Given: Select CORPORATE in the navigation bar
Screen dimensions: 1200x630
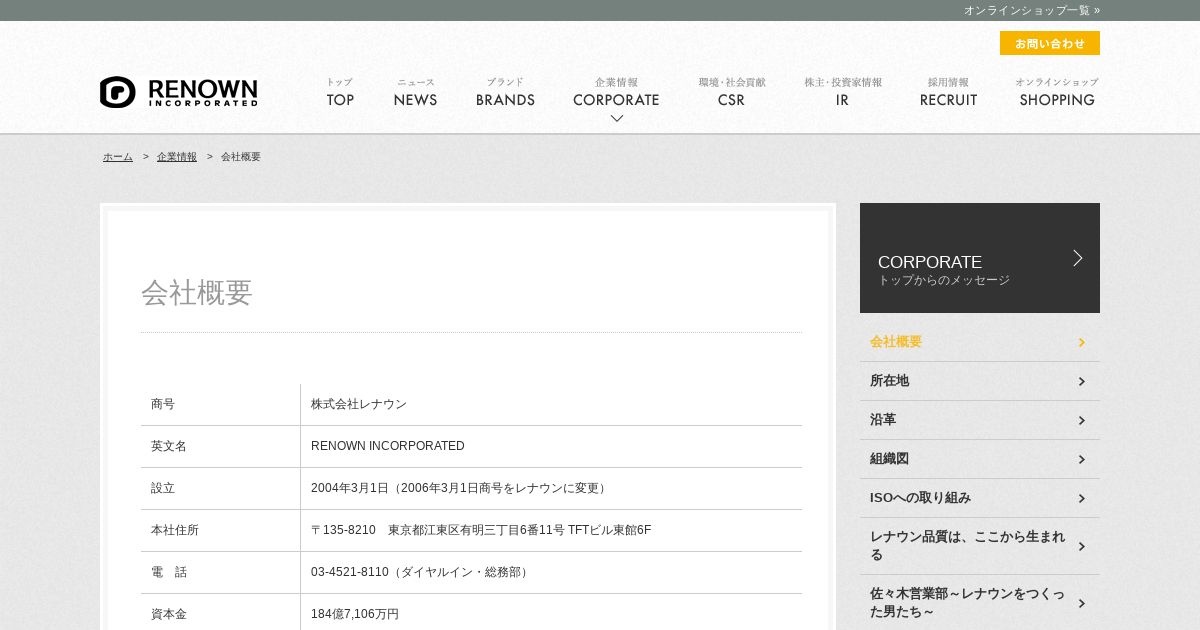Looking at the screenshot, I should [616, 93].
